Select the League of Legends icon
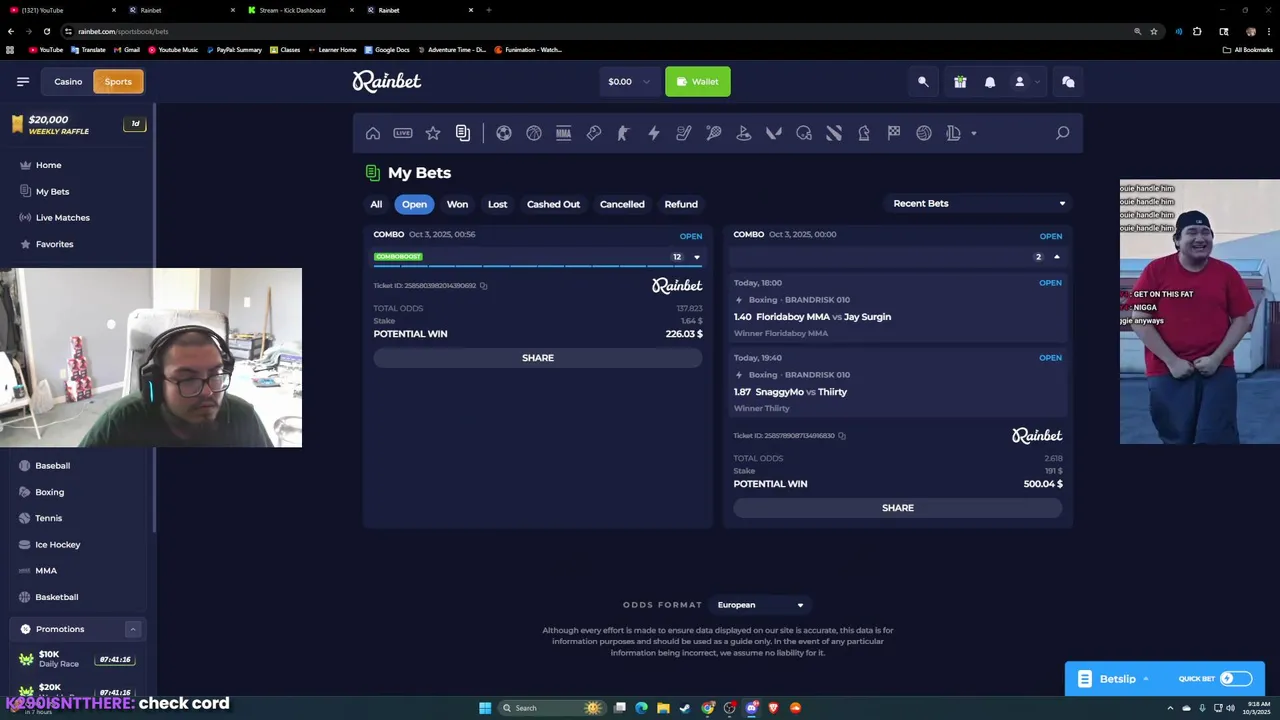The height and width of the screenshot is (720, 1280). pos(953,133)
